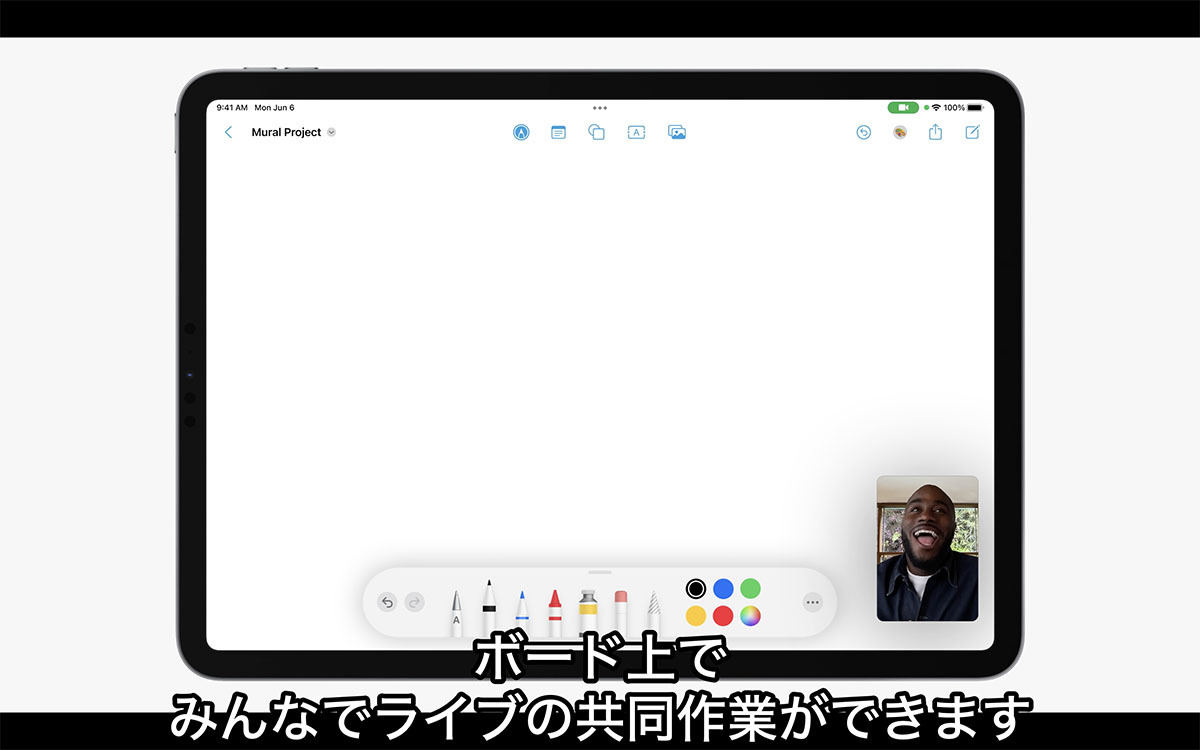Open the multitasking three-dot menu

coord(600,107)
